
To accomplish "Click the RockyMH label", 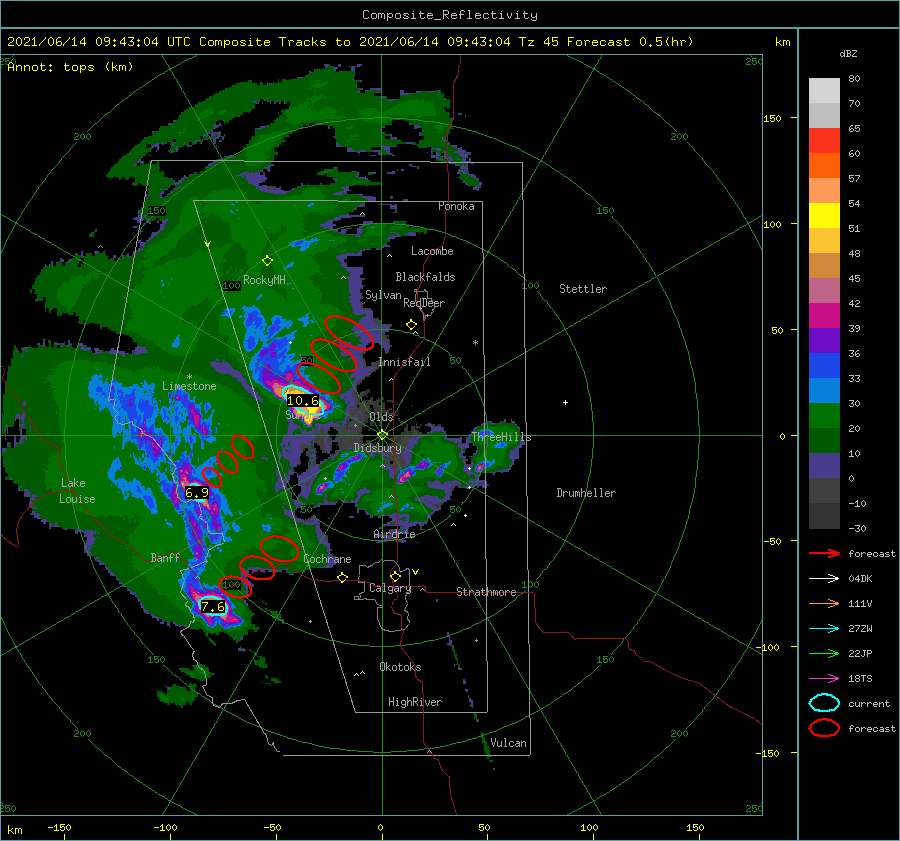I will point(264,280).
